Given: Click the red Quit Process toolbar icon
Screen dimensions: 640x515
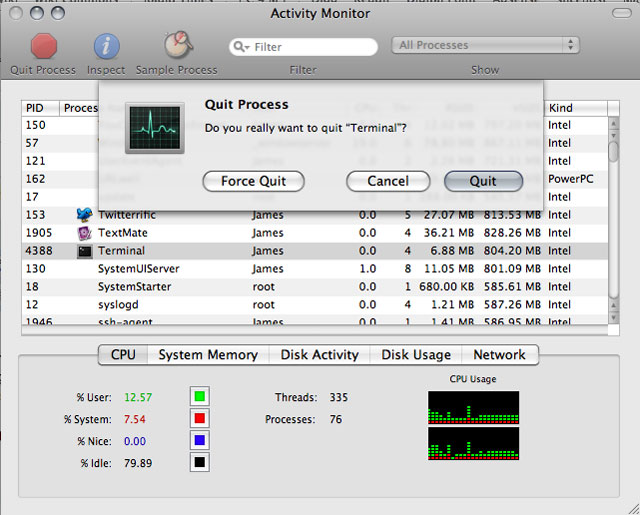Looking at the screenshot, I should (x=43, y=46).
